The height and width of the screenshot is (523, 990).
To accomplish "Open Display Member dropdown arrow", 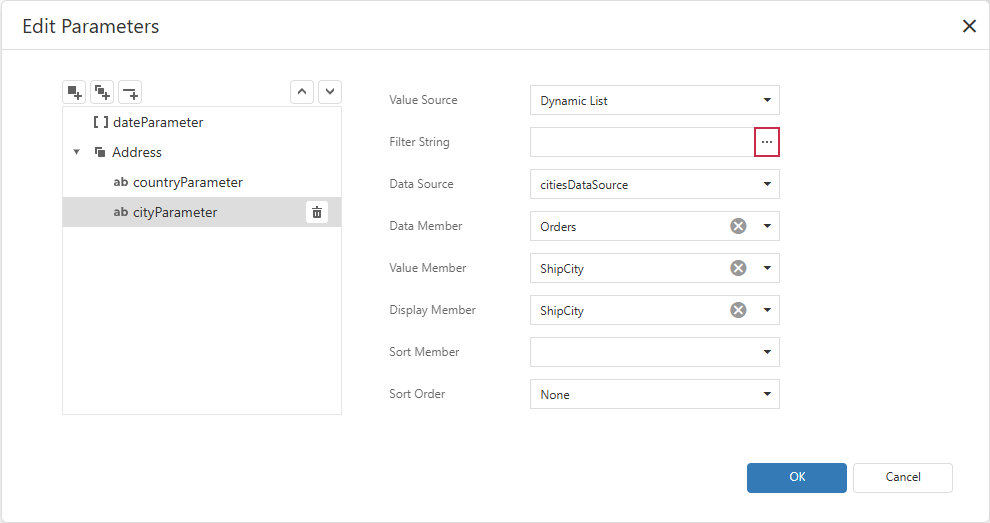I will pyautogui.click(x=766, y=310).
